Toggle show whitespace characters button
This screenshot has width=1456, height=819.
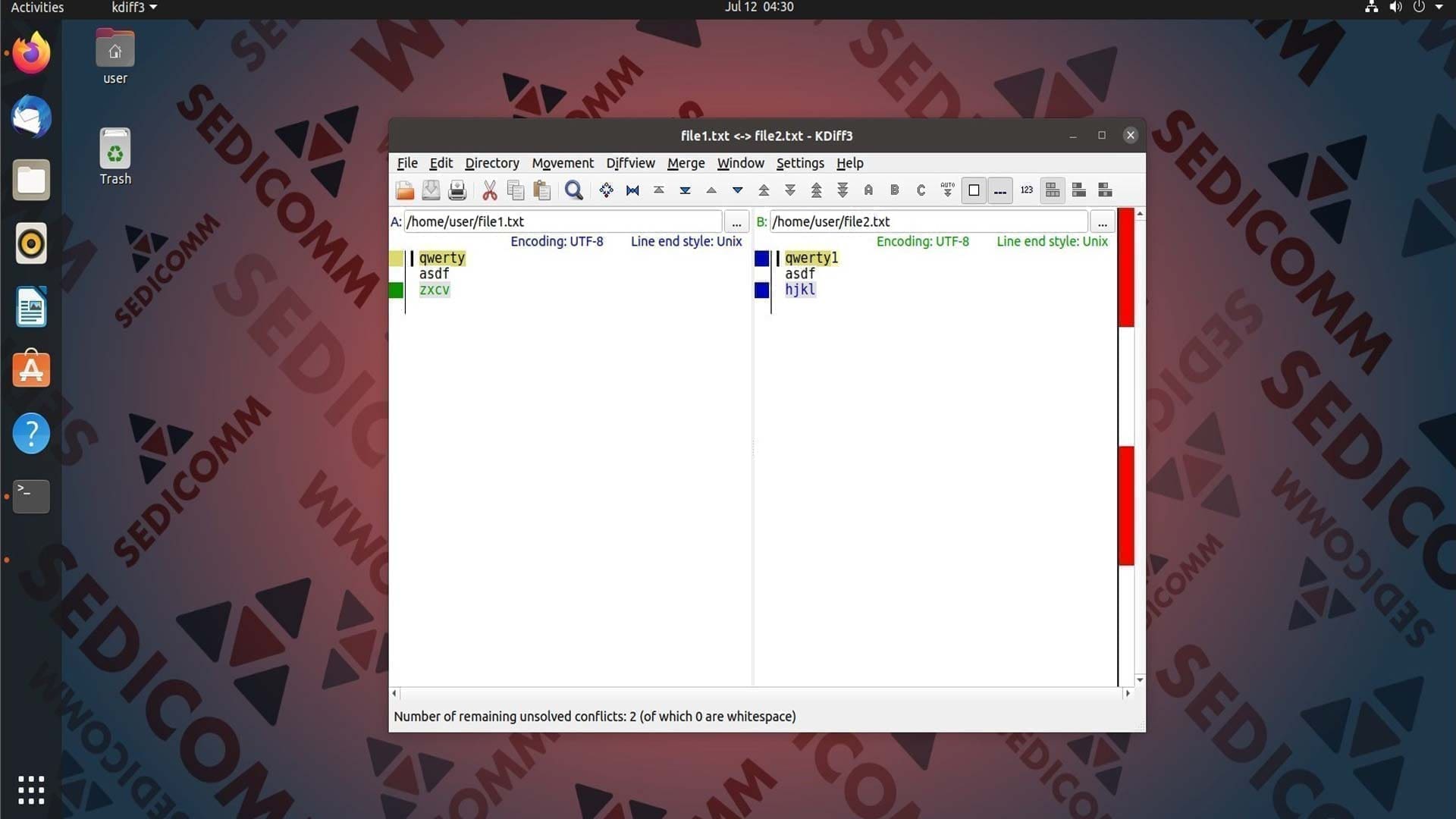point(974,190)
